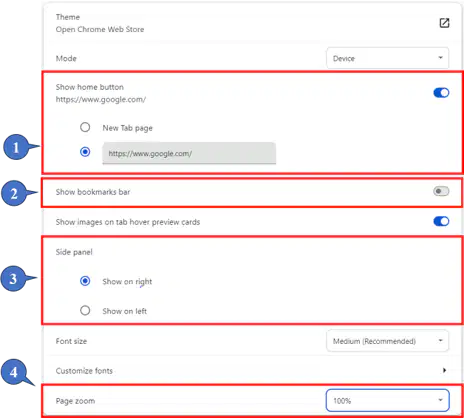The width and height of the screenshot is (464, 418).
Task: Click Customize fonts row label
Action: click(84, 371)
